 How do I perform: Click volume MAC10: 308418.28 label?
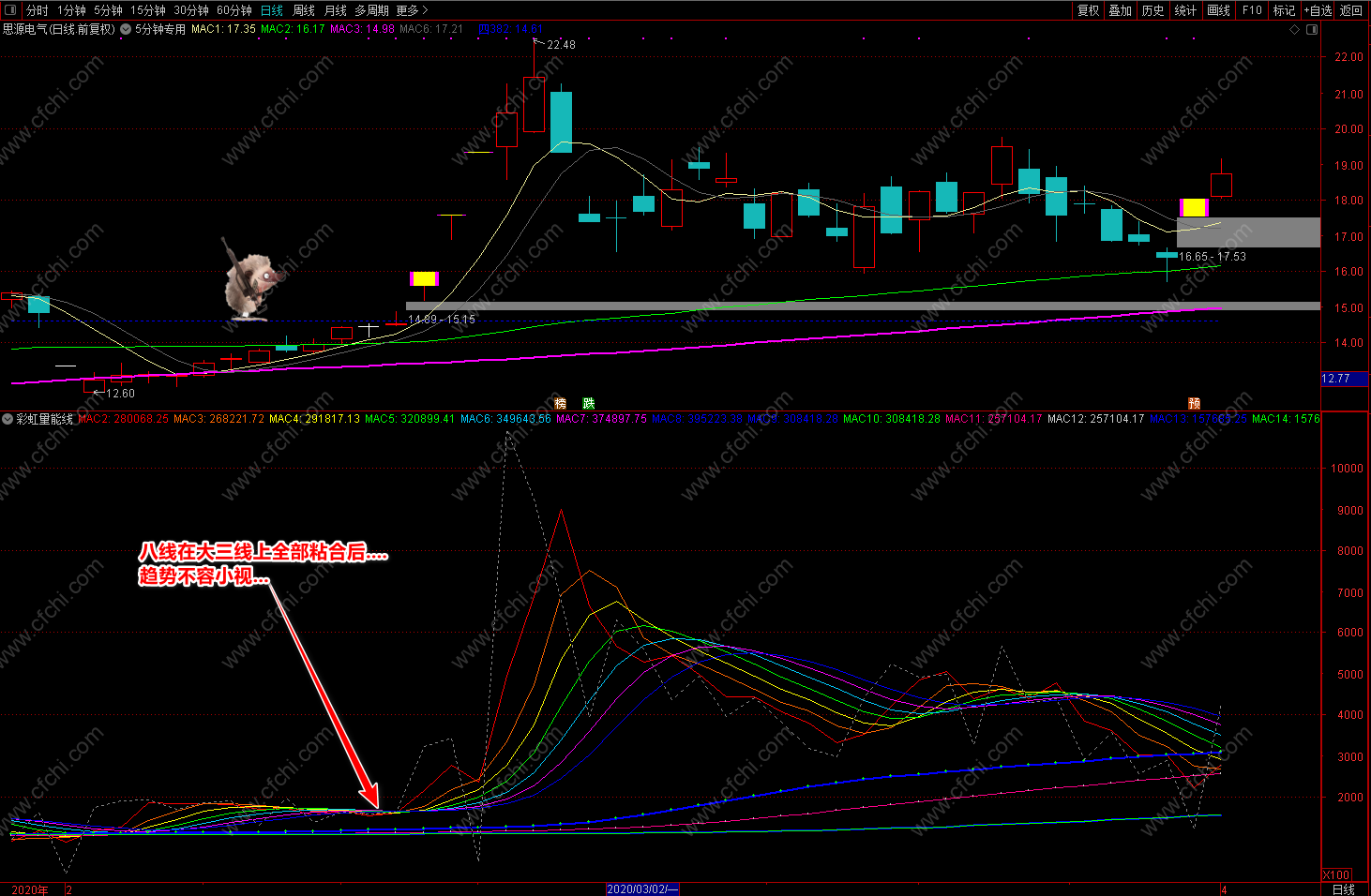tap(891, 419)
